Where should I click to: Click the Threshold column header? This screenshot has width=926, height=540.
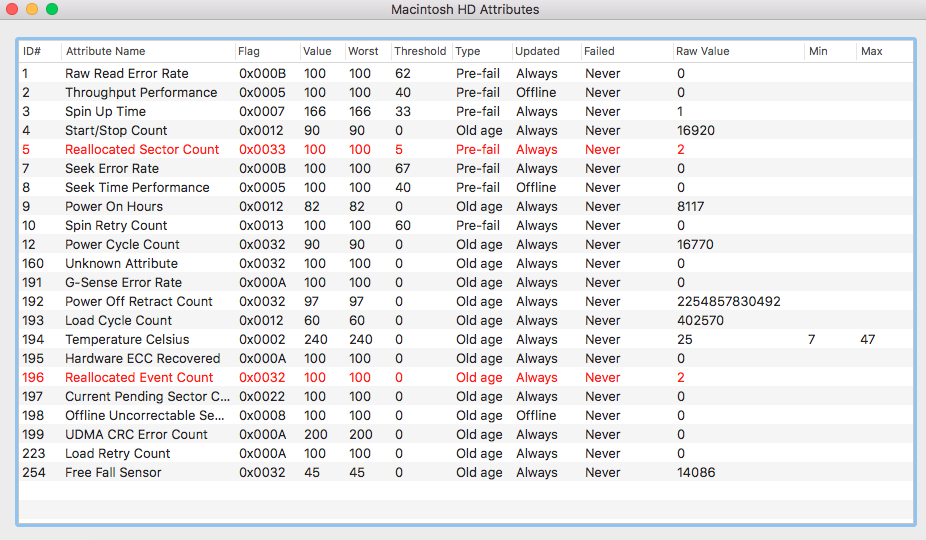(421, 51)
